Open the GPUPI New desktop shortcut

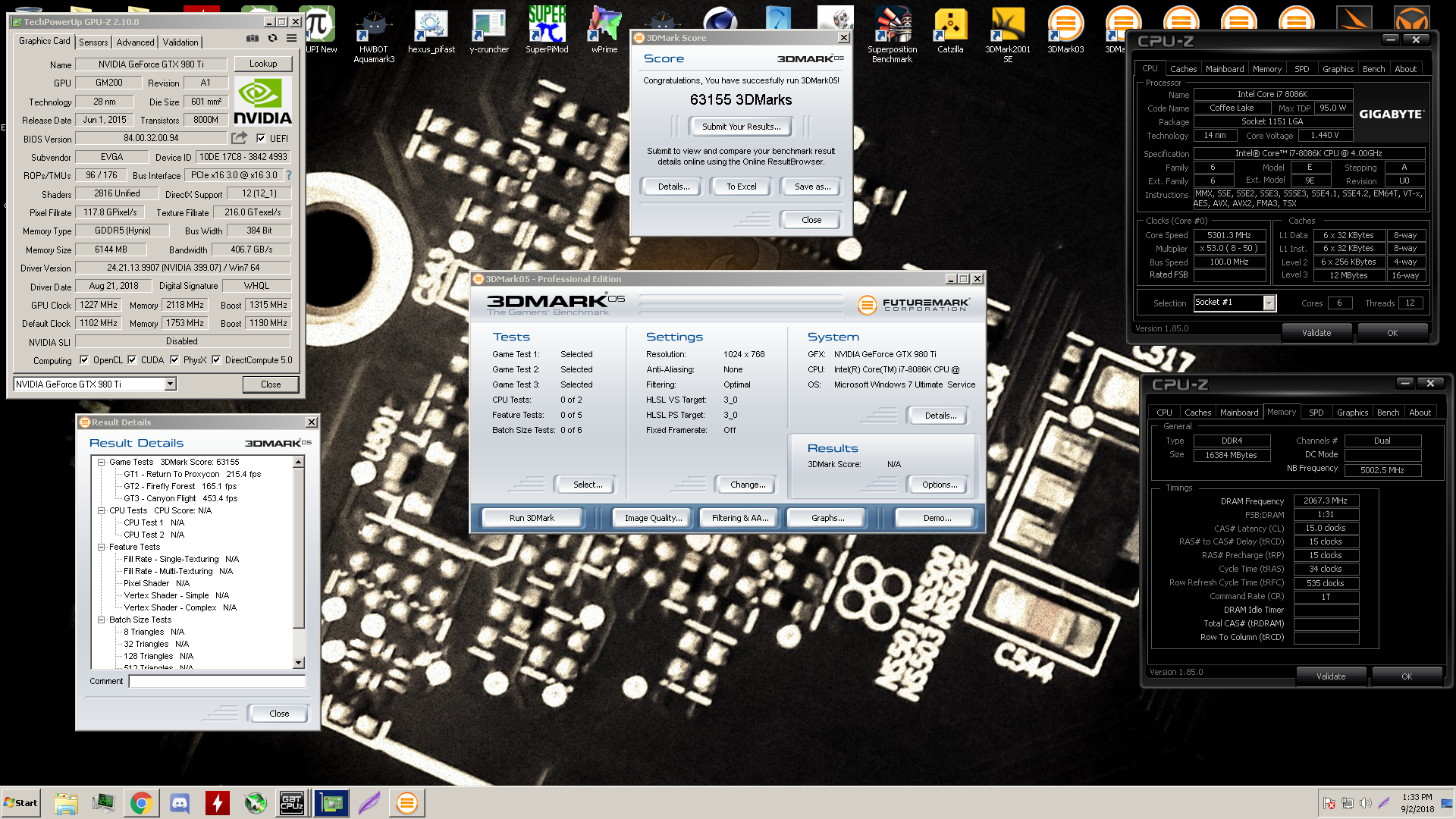point(320,30)
